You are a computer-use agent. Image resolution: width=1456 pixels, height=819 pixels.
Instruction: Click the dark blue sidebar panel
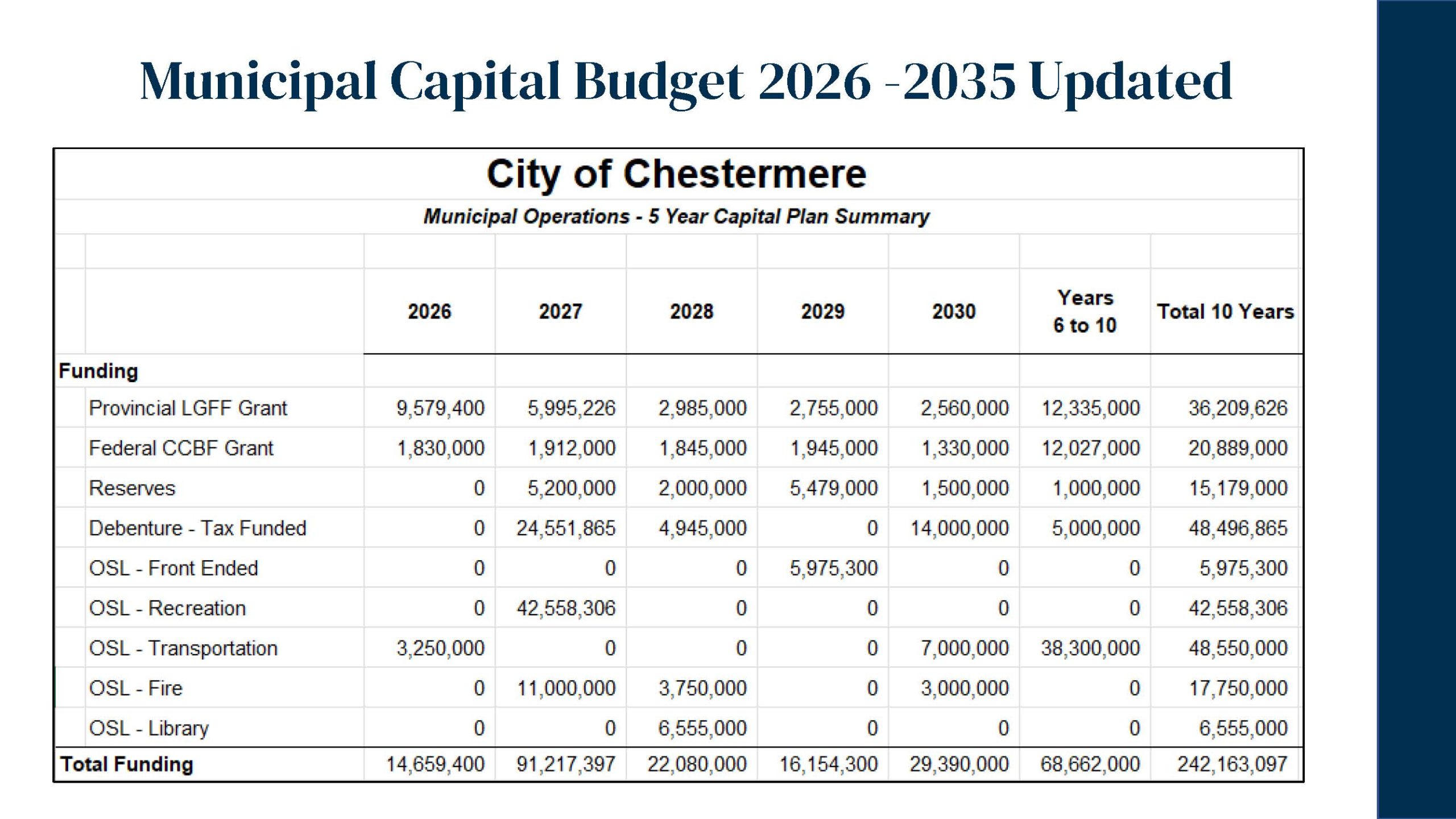click(x=1416, y=409)
